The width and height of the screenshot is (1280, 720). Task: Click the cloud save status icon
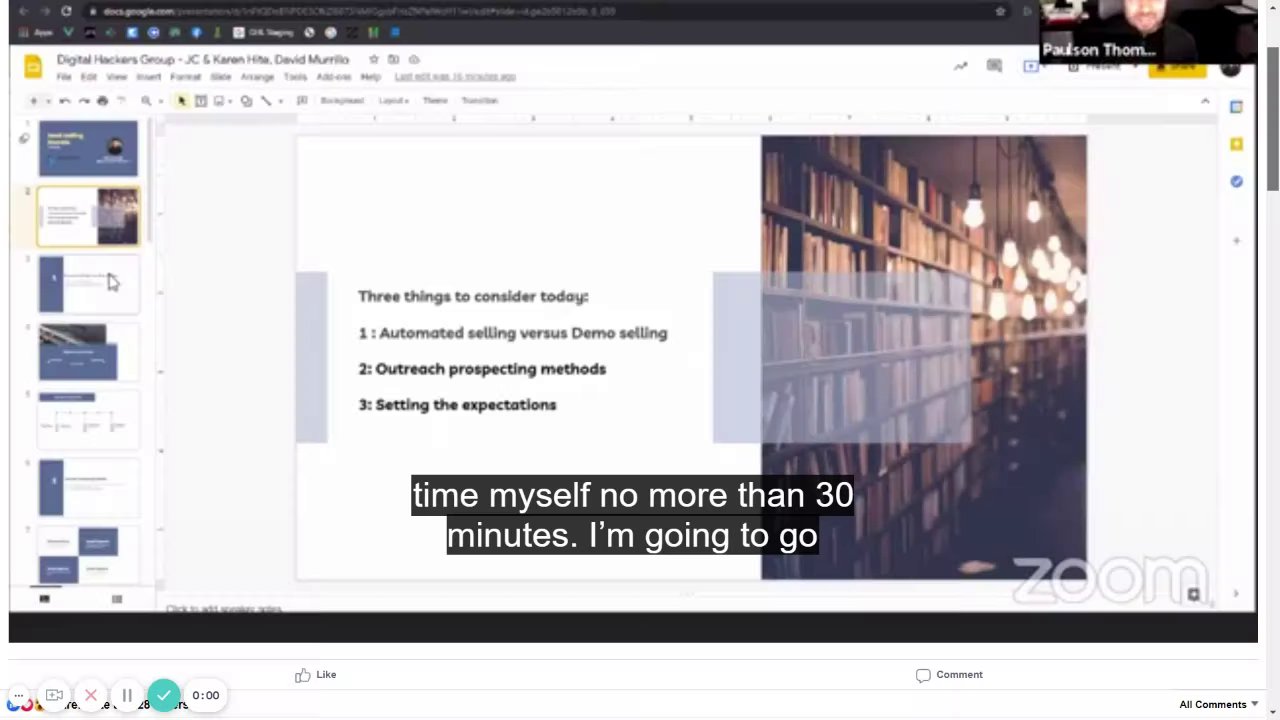(414, 60)
